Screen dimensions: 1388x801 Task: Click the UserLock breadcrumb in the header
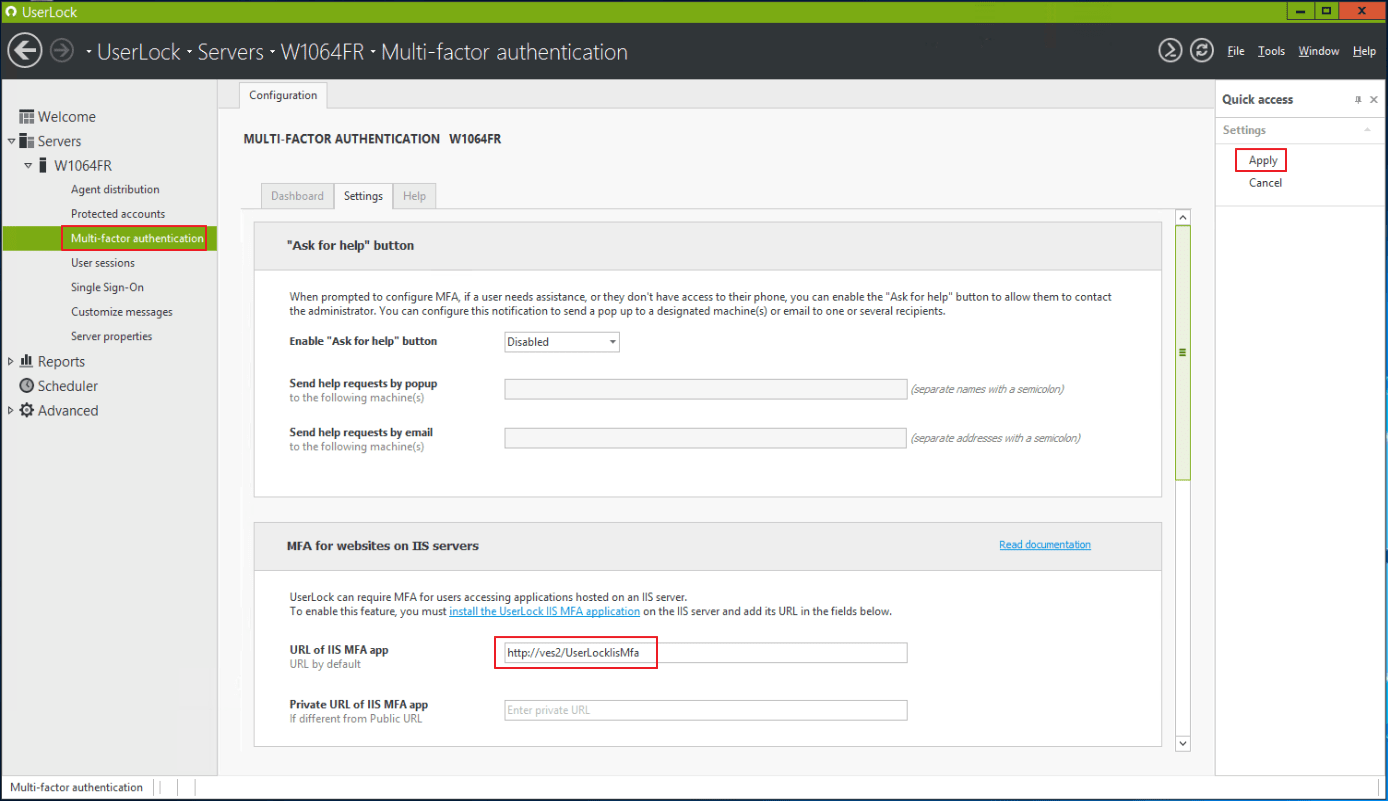click(139, 52)
